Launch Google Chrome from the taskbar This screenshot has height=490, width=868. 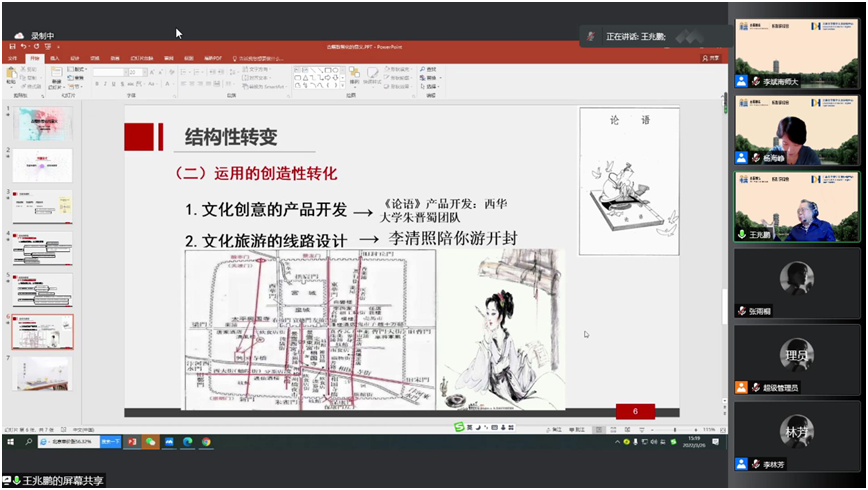(x=206, y=442)
